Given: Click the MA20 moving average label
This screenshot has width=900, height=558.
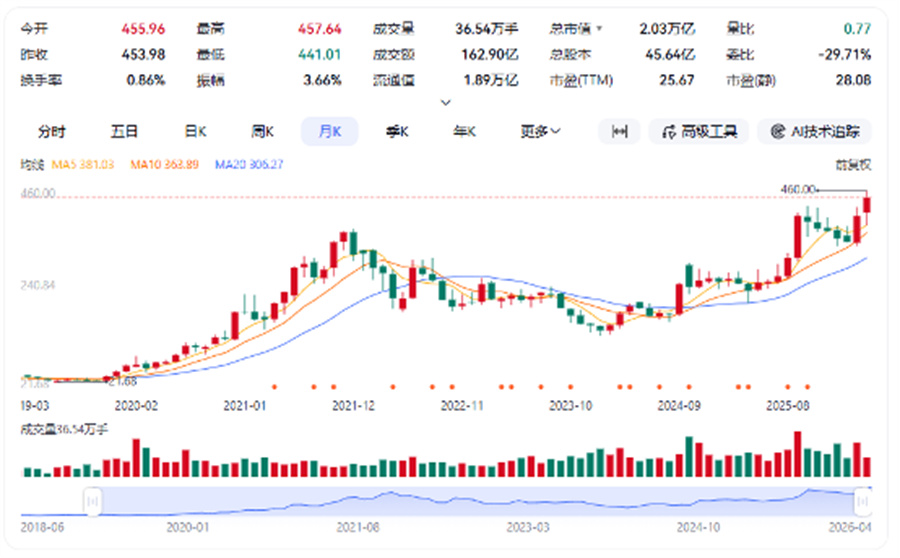Looking at the screenshot, I should click(x=249, y=165).
